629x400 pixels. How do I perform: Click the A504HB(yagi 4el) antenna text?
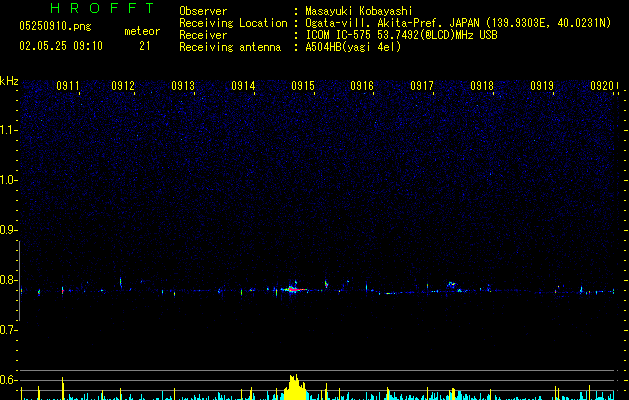tap(353, 47)
